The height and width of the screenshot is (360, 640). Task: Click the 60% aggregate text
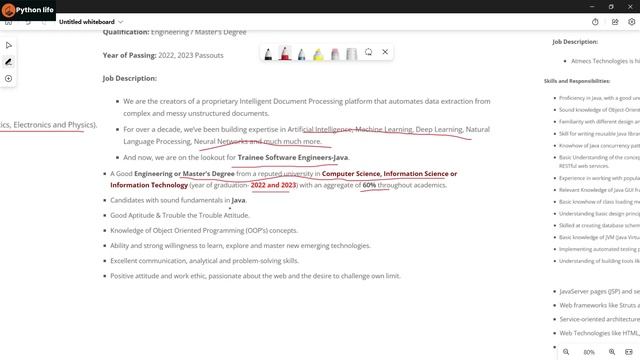pos(369,185)
